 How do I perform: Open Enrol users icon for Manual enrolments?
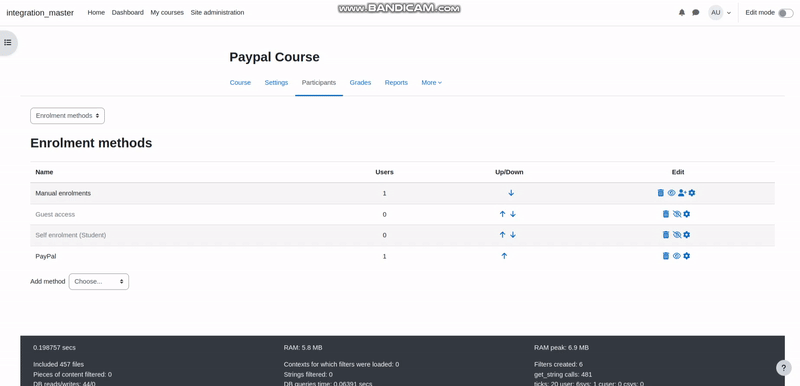pos(682,193)
